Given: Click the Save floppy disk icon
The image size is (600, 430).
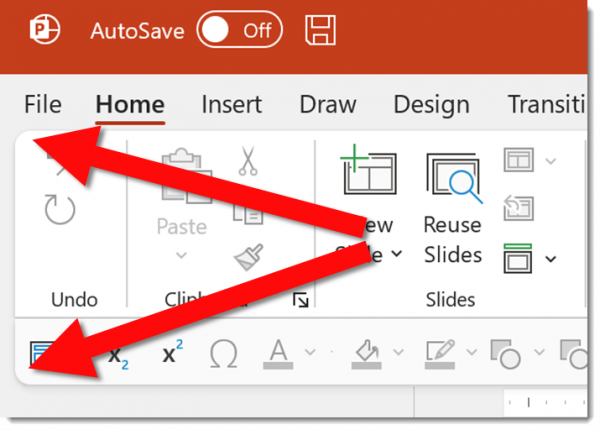Looking at the screenshot, I should [319, 30].
